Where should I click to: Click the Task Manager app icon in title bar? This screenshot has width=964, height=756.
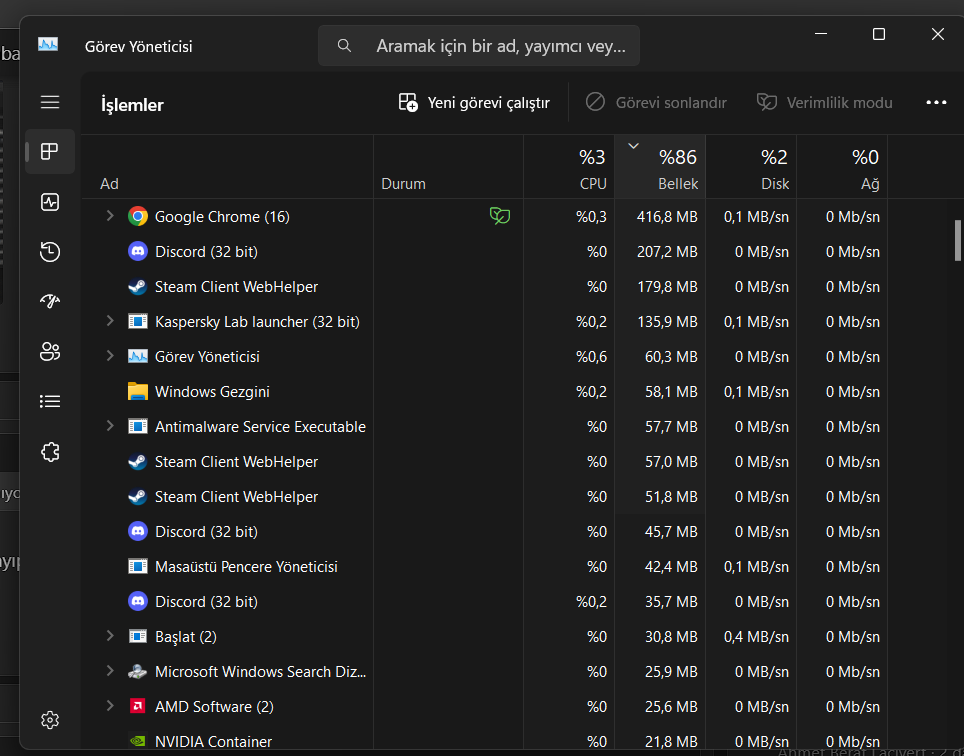tap(48, 45)
